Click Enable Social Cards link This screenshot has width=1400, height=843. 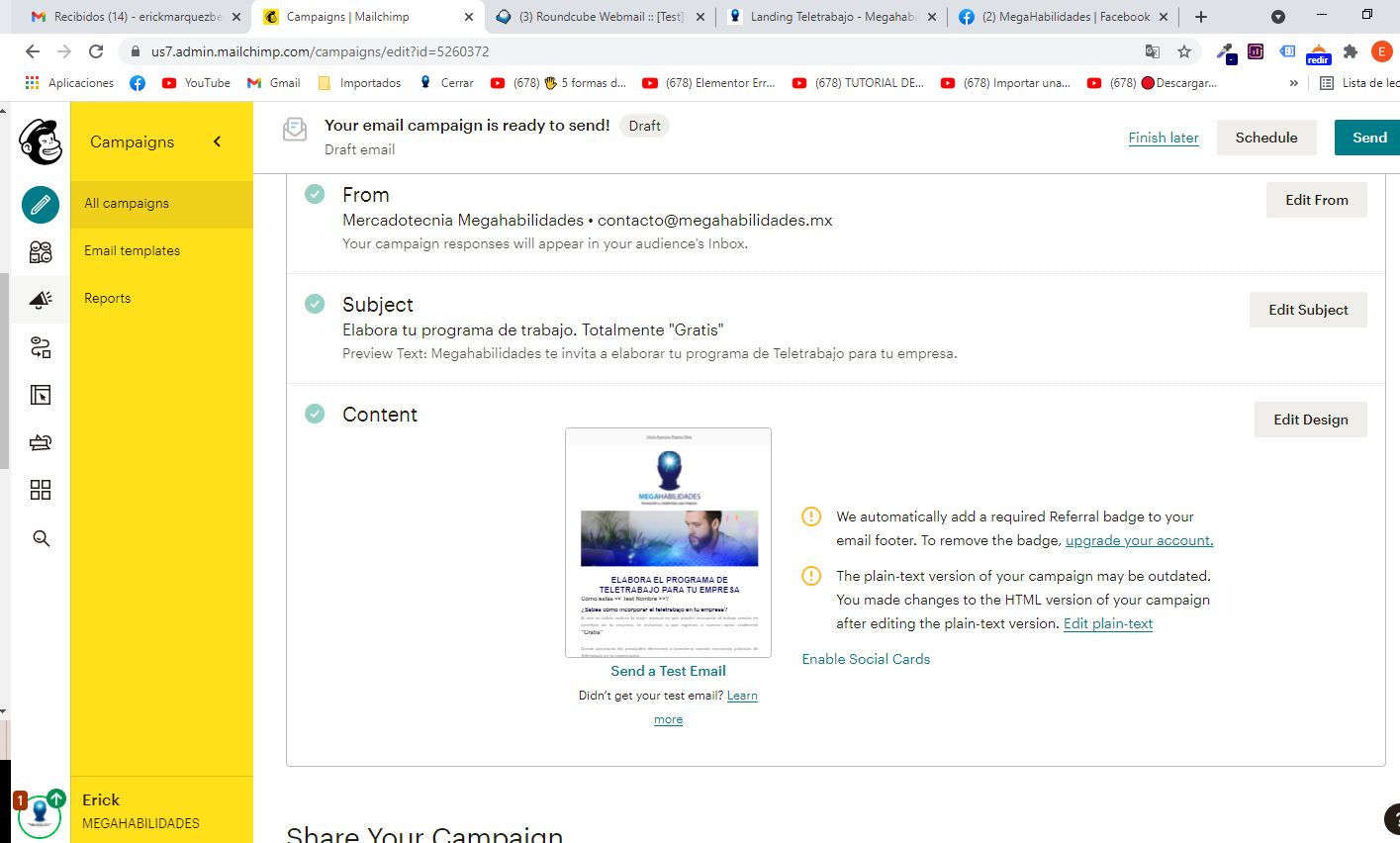(866, 659)
